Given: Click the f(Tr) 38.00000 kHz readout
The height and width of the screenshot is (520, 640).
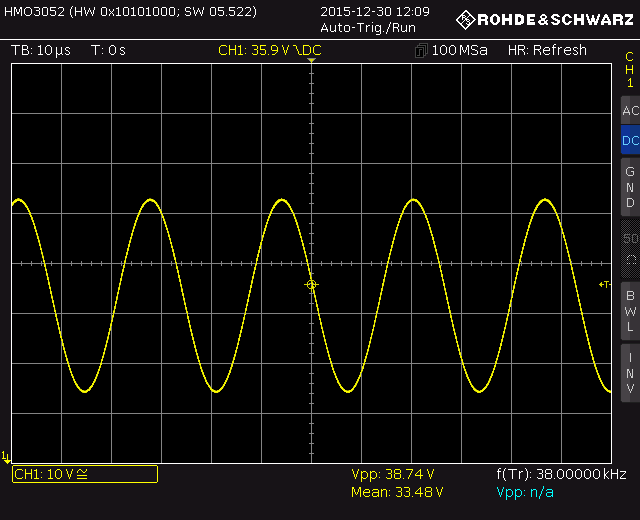Looking at the screenshot, I should click(561, 474).
